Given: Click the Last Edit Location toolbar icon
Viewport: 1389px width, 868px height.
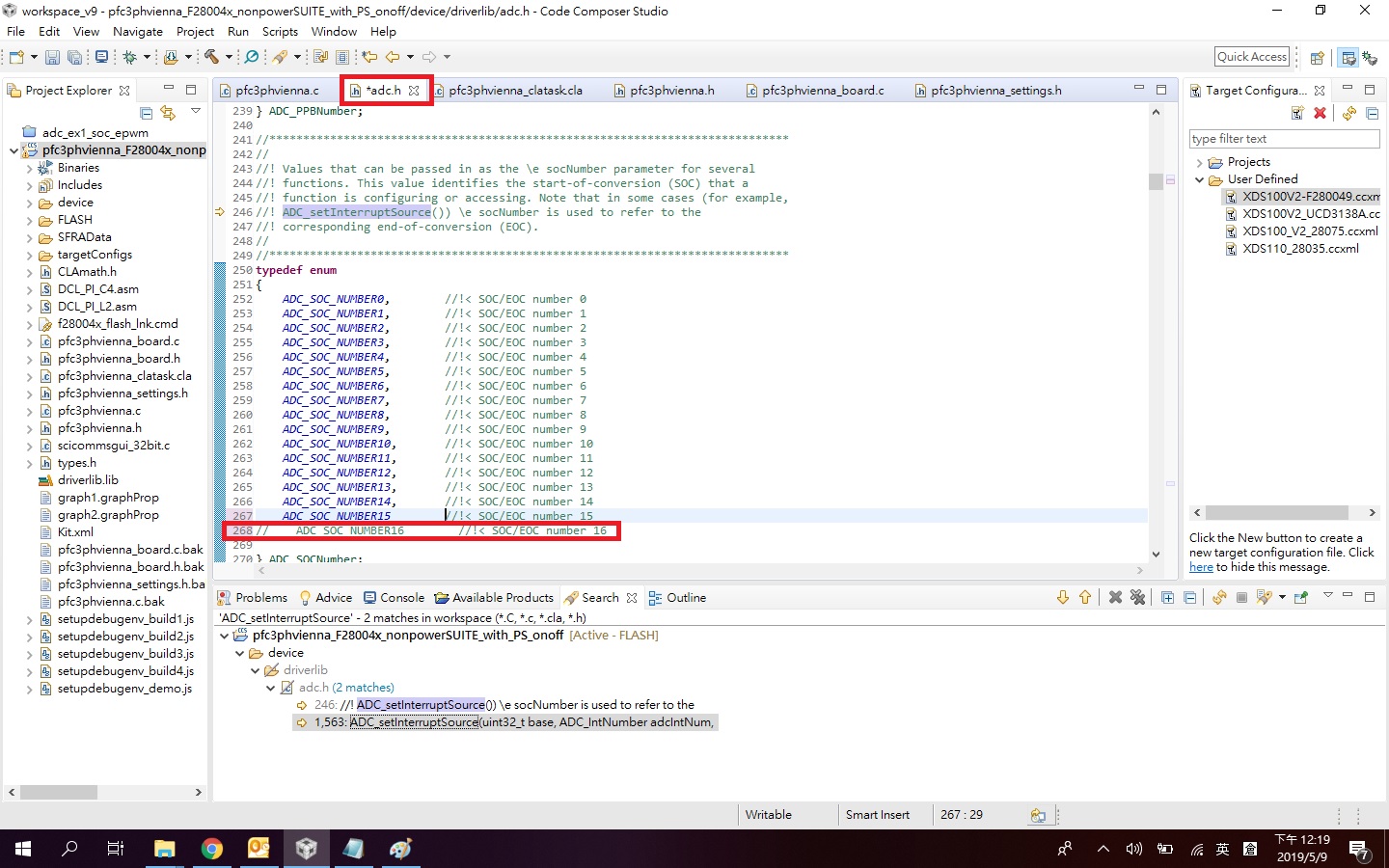Looking at the screenshot, I should click(x=369, y=57).
